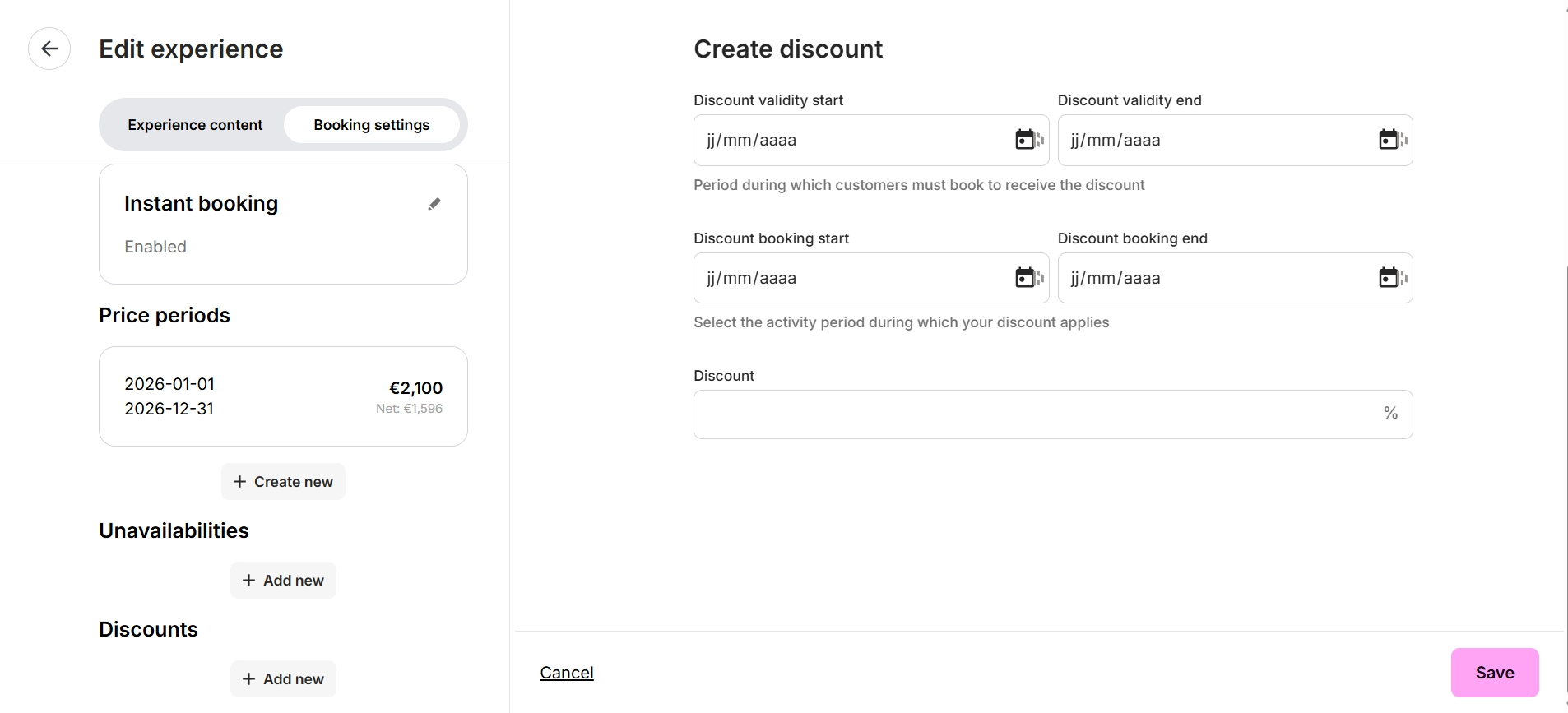Click plus icon on Create new price period
Image resolution: width=1568 pixels, height=713 pixels.
click(x=240, y=482)
